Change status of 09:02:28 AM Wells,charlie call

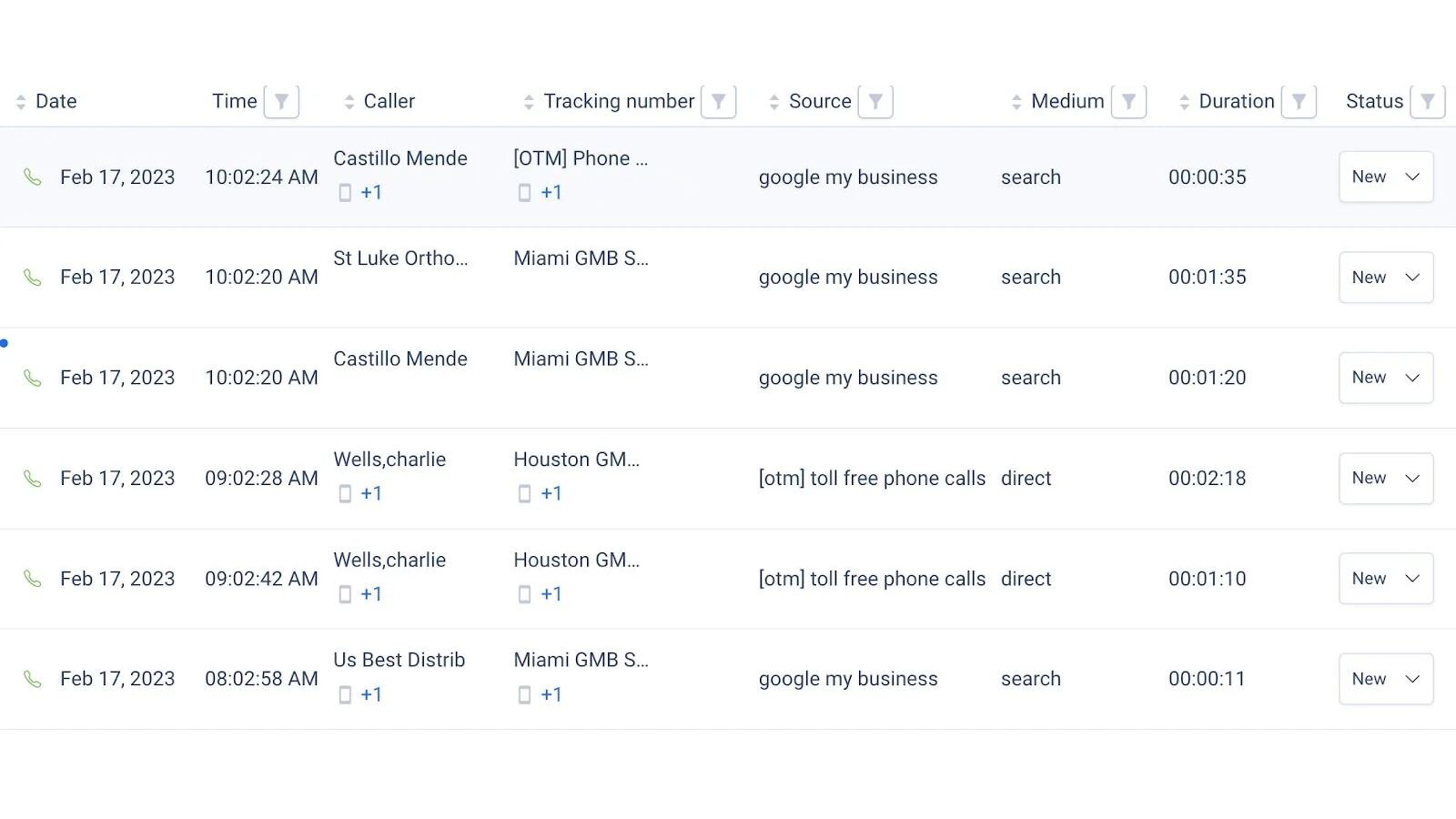point(1385,479)
